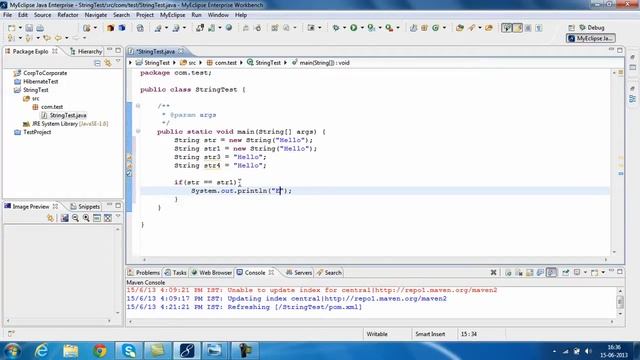This screenshot has width=640, height=360.
Task: Open Image Preview view menu triangle
Action: pos(118,217)
